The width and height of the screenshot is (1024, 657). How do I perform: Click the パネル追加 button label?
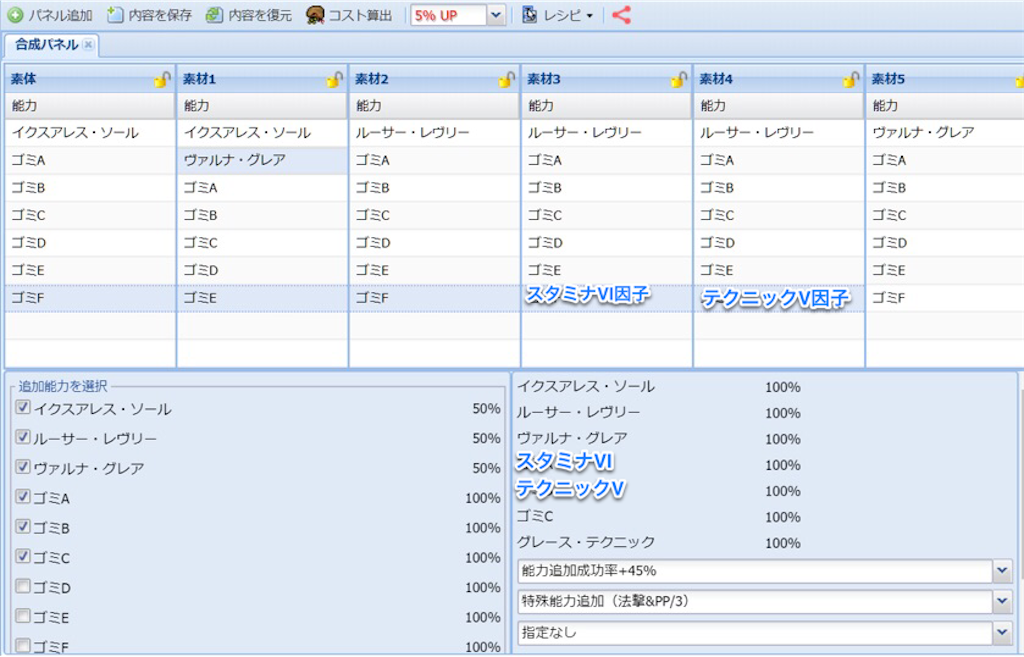point(61,15)
